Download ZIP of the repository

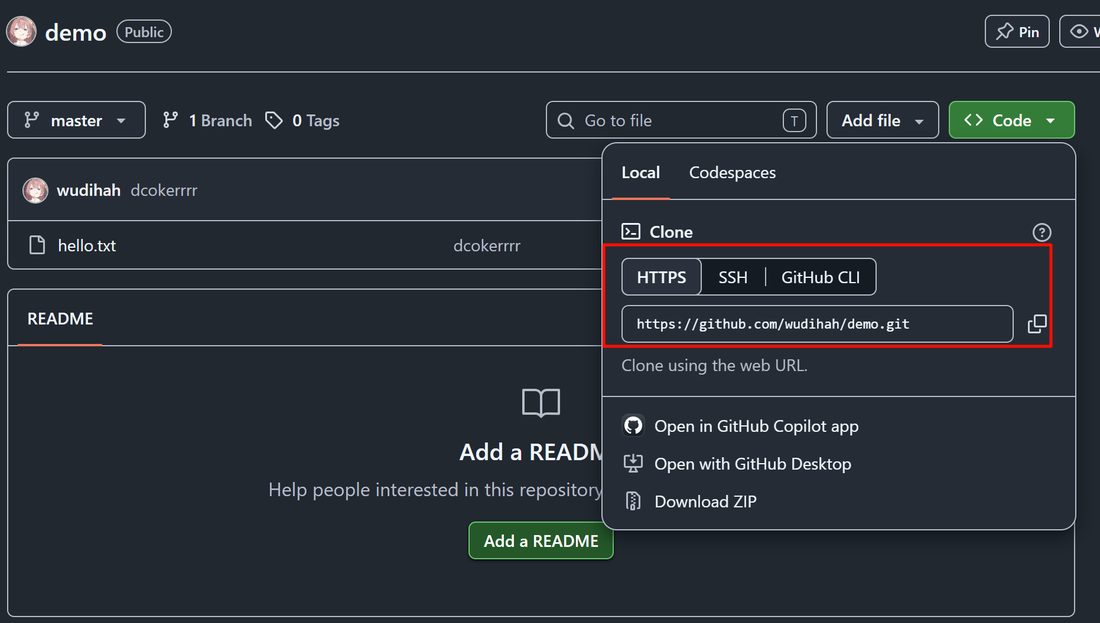(705, 502)
